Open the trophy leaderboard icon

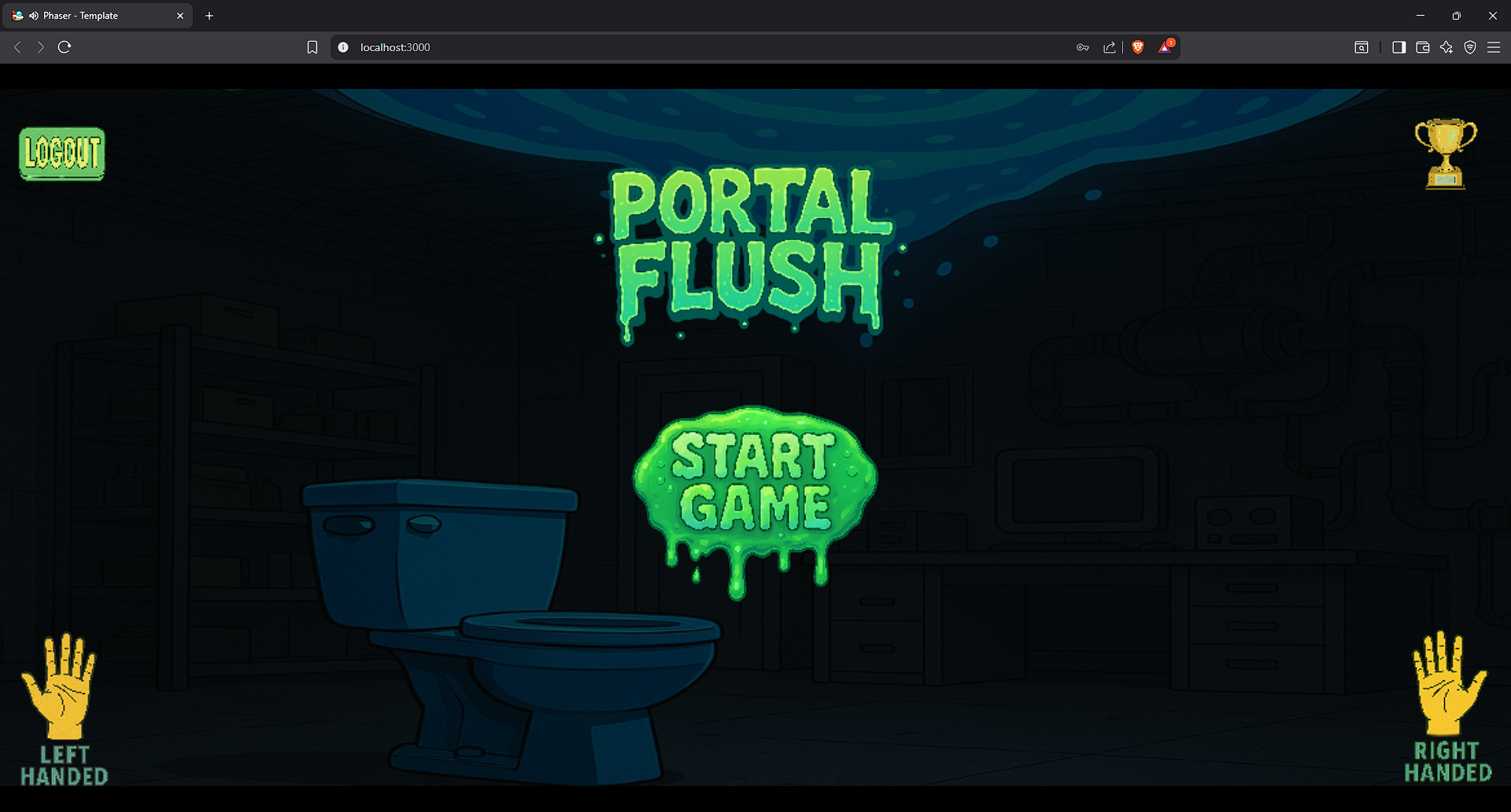[x=1447, y=153]
